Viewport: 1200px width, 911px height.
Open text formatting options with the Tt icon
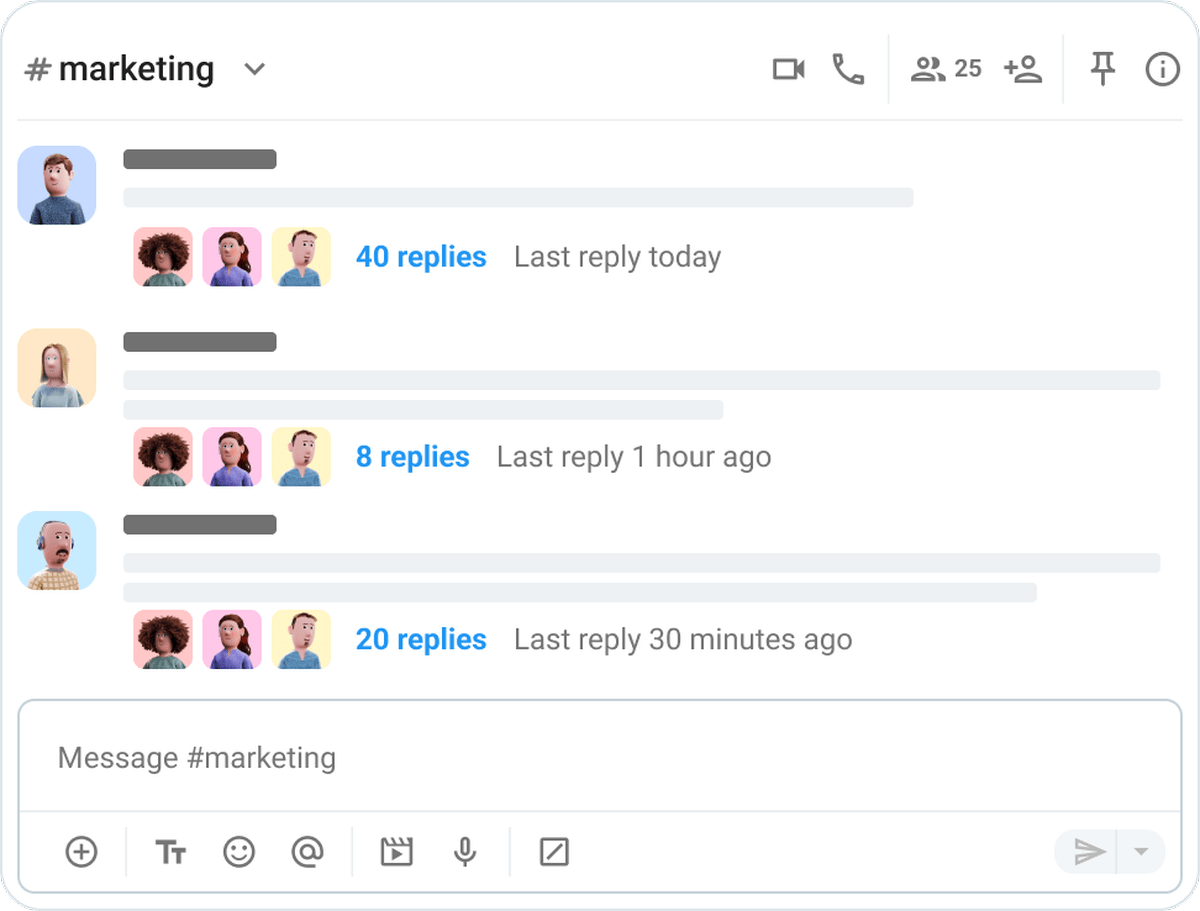[170, 852]
